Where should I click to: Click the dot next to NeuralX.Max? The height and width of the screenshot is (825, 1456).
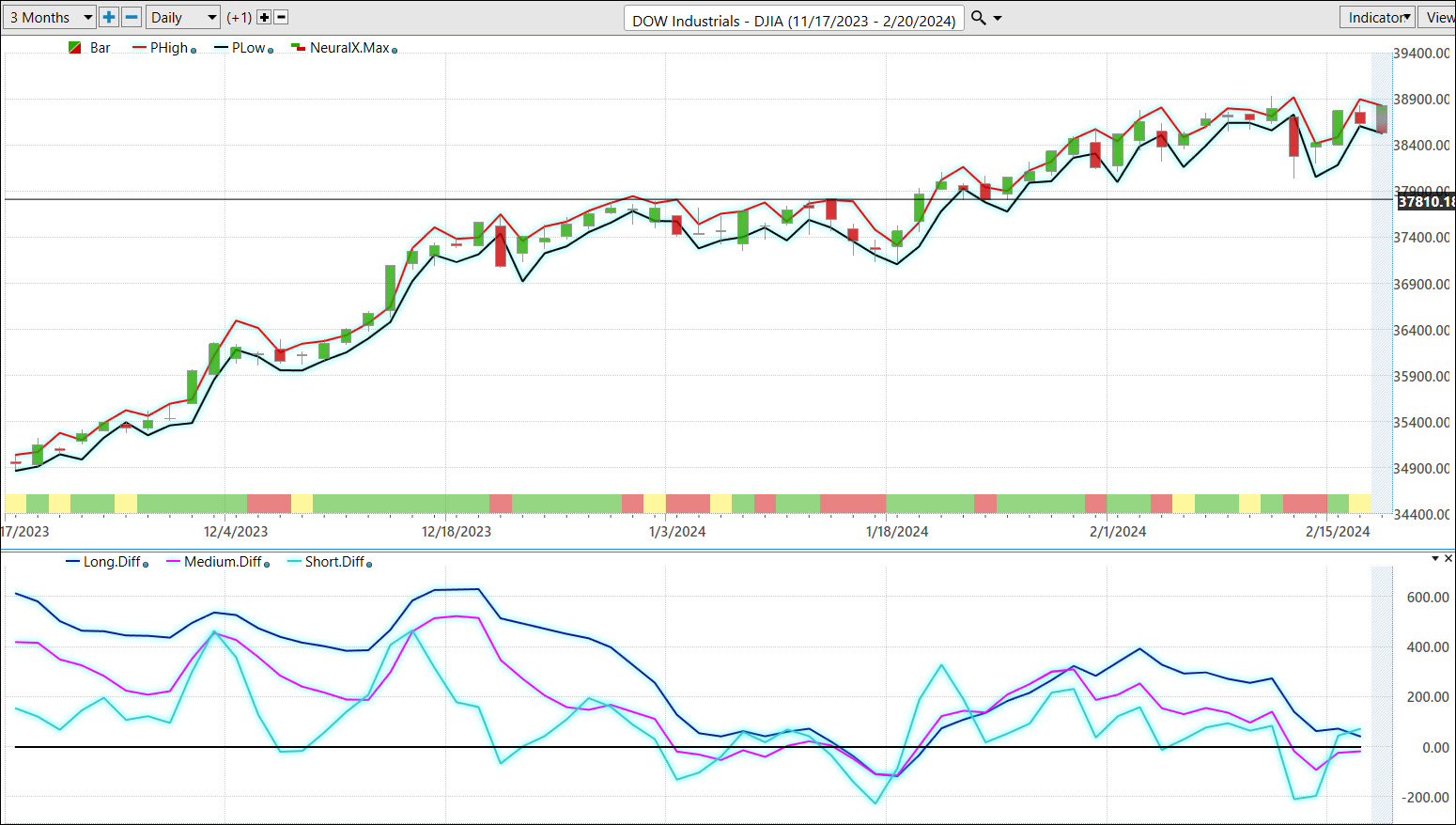coord(395,51)
